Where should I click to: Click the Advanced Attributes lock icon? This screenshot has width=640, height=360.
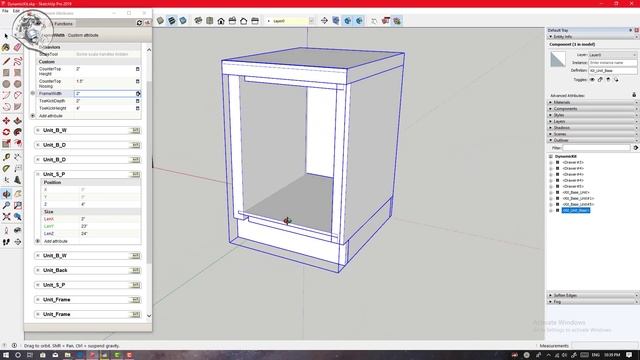(634, 95)
